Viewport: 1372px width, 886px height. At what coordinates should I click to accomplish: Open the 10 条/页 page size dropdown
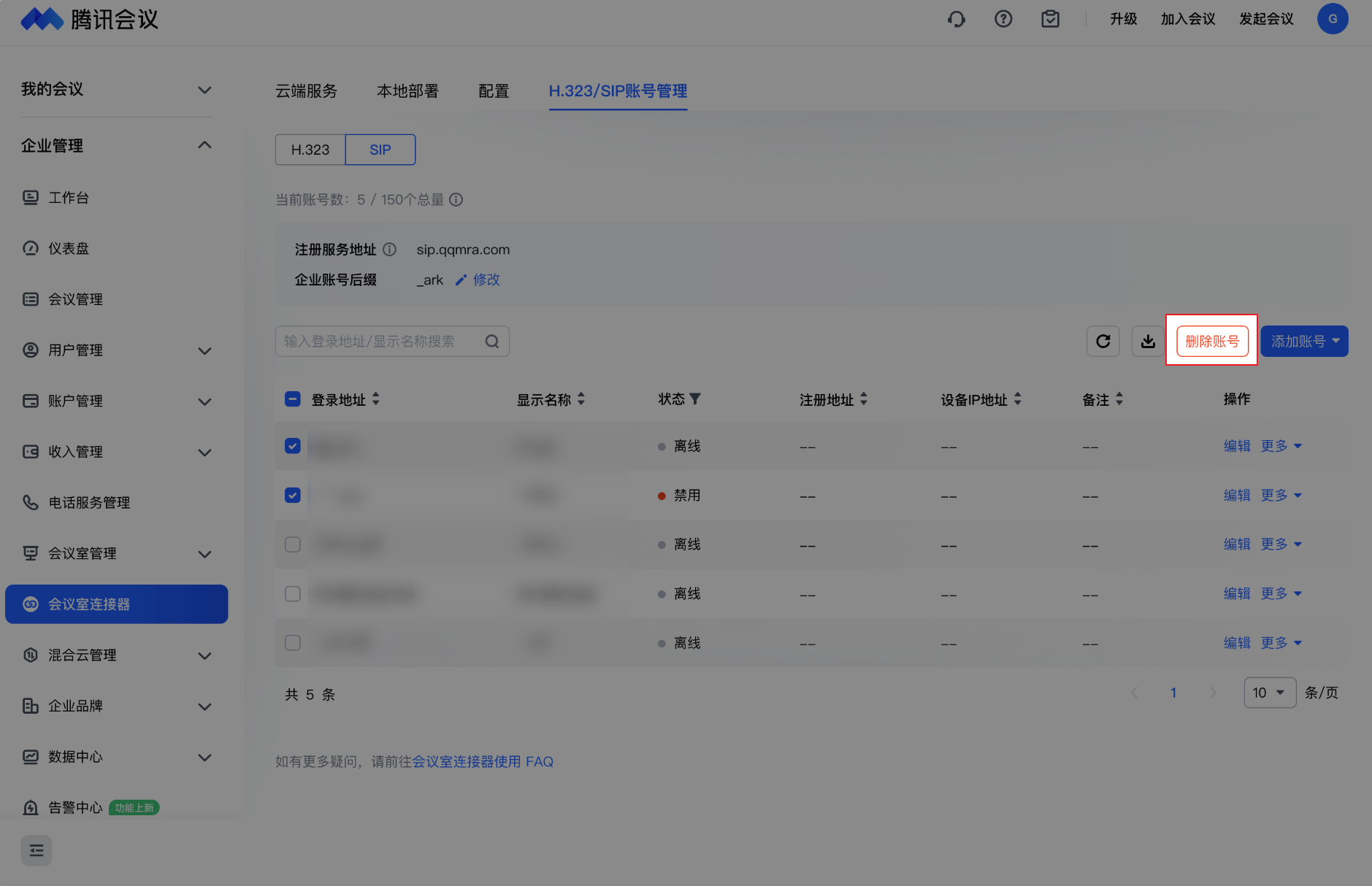1269,693
